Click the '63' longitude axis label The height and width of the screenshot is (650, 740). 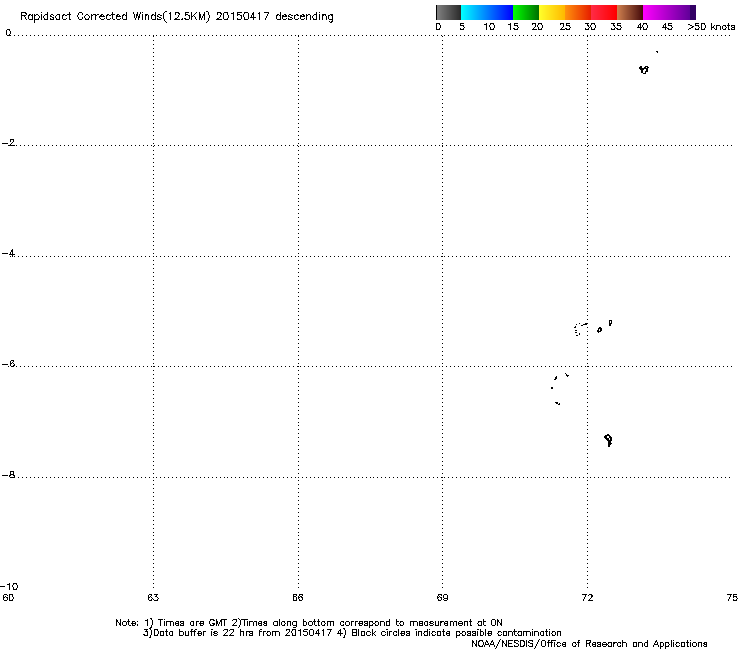[153, 598]
